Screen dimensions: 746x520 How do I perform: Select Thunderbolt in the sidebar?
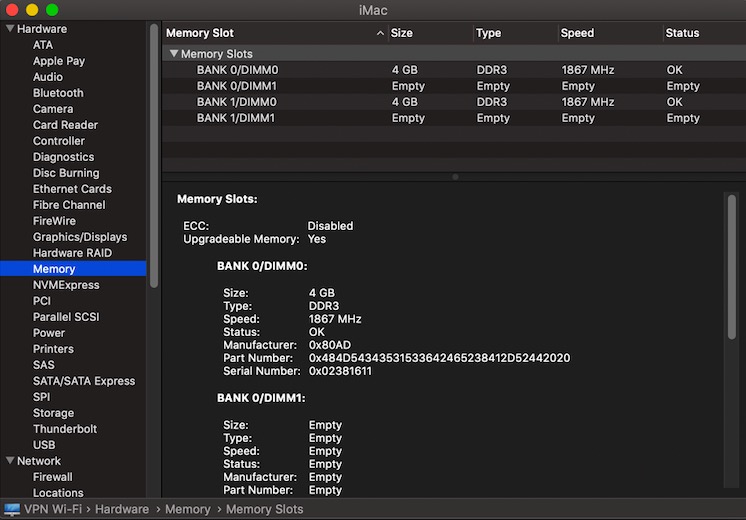tap(65, 429)
